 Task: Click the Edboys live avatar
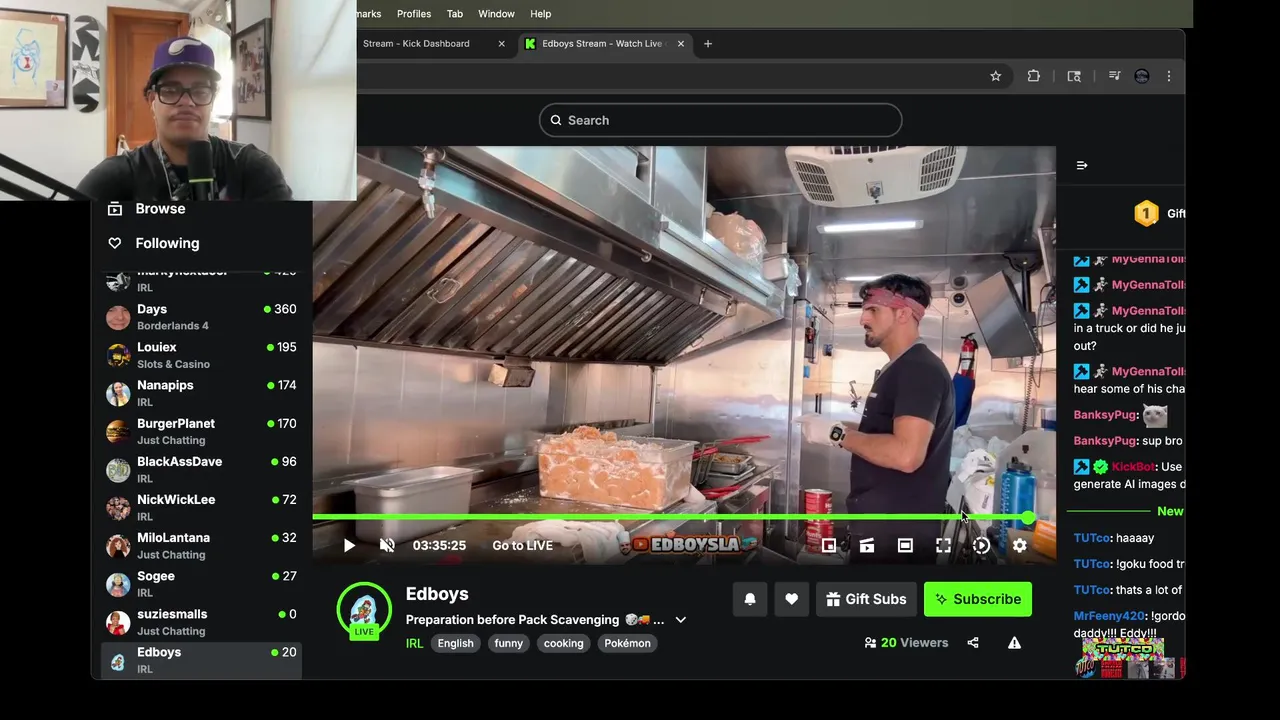[x=364, y=610]
